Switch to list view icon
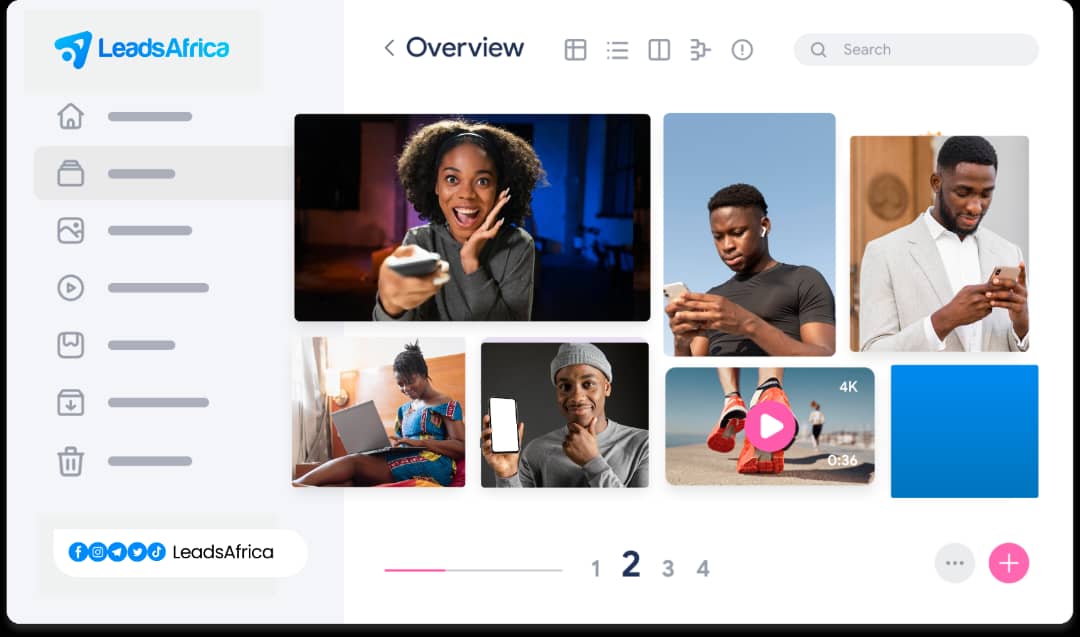Screen dimensions: 1080x637 pos(617,50)
